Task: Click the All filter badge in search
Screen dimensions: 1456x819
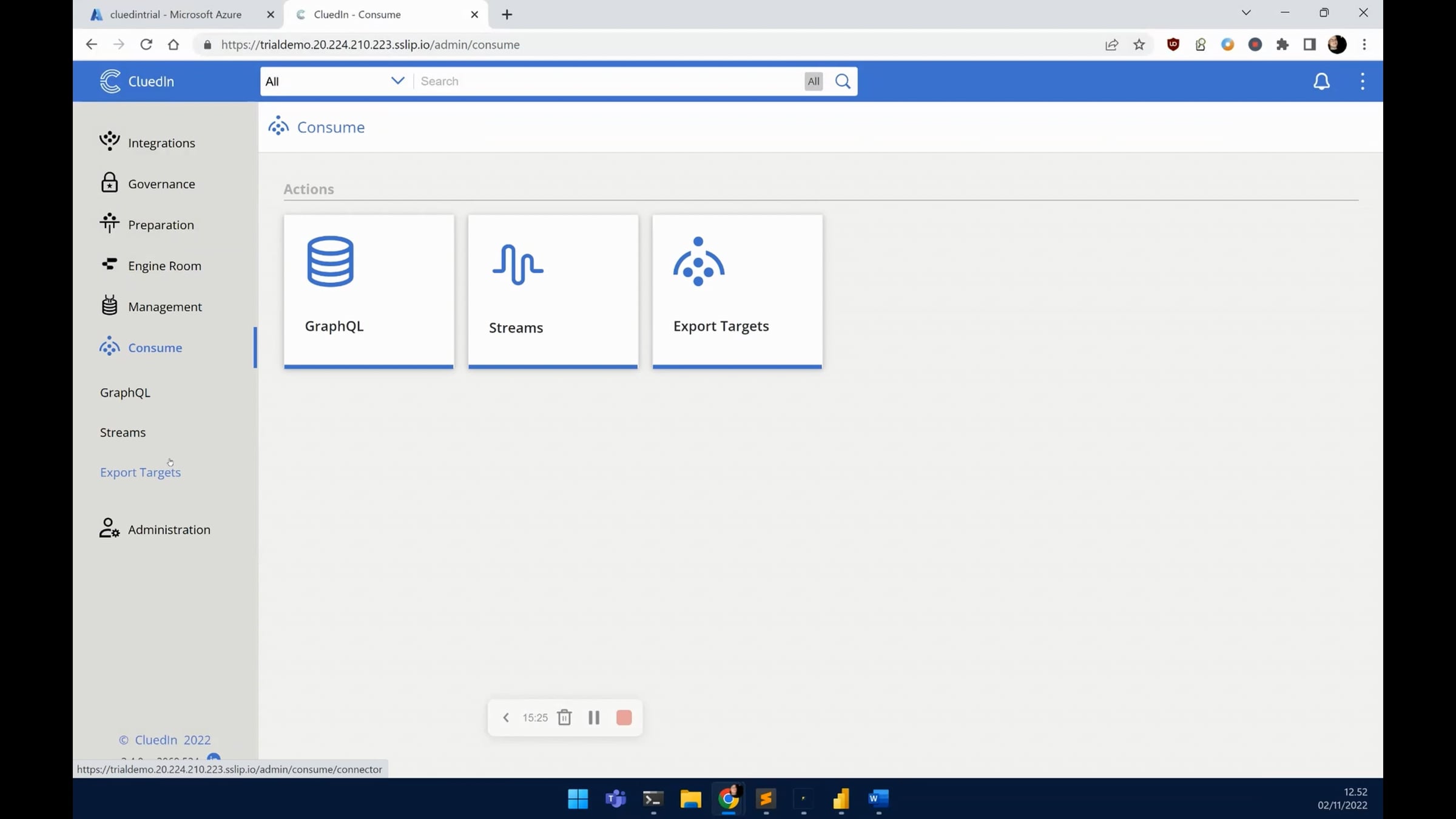Action: tap(814, 81)
